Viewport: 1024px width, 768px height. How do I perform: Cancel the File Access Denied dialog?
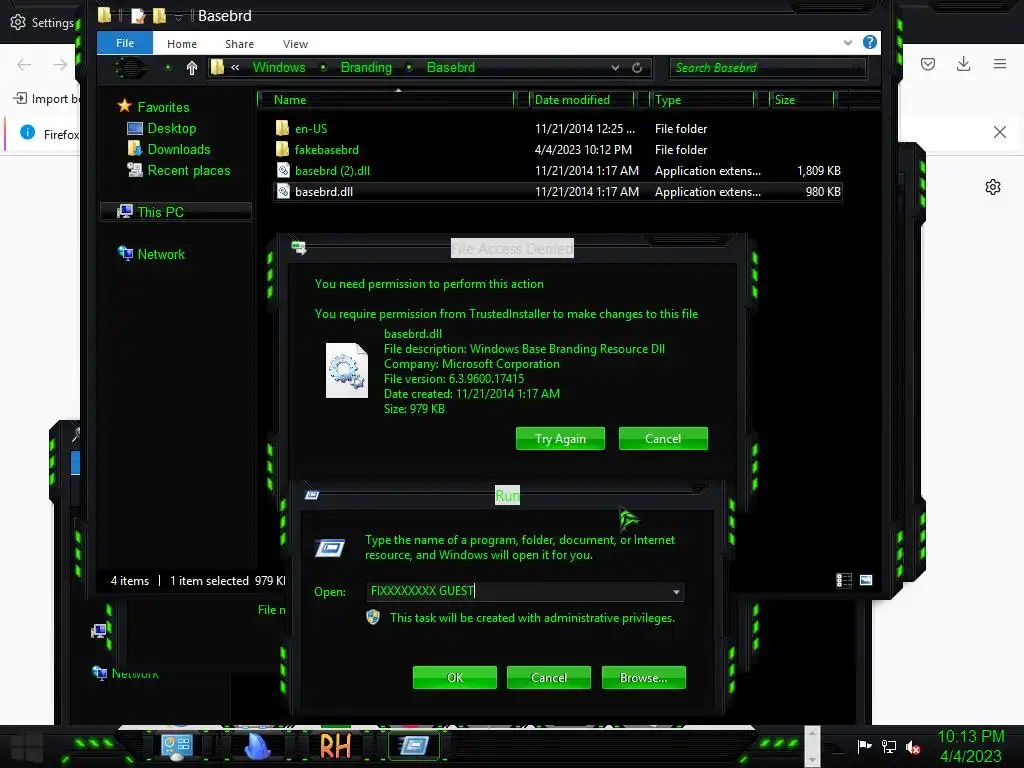tap(663, 438)
